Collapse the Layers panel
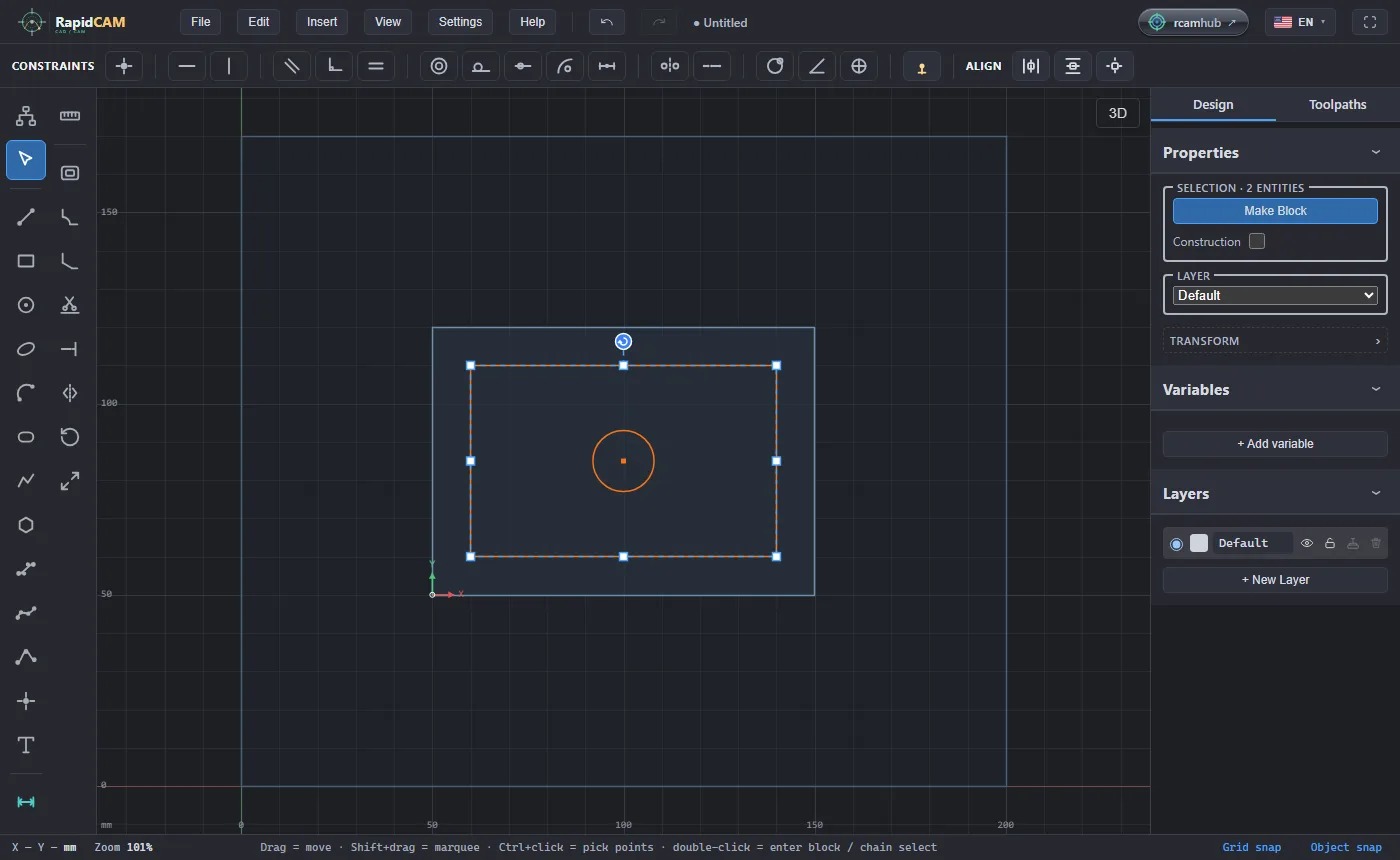 (x=1376, y=494)
